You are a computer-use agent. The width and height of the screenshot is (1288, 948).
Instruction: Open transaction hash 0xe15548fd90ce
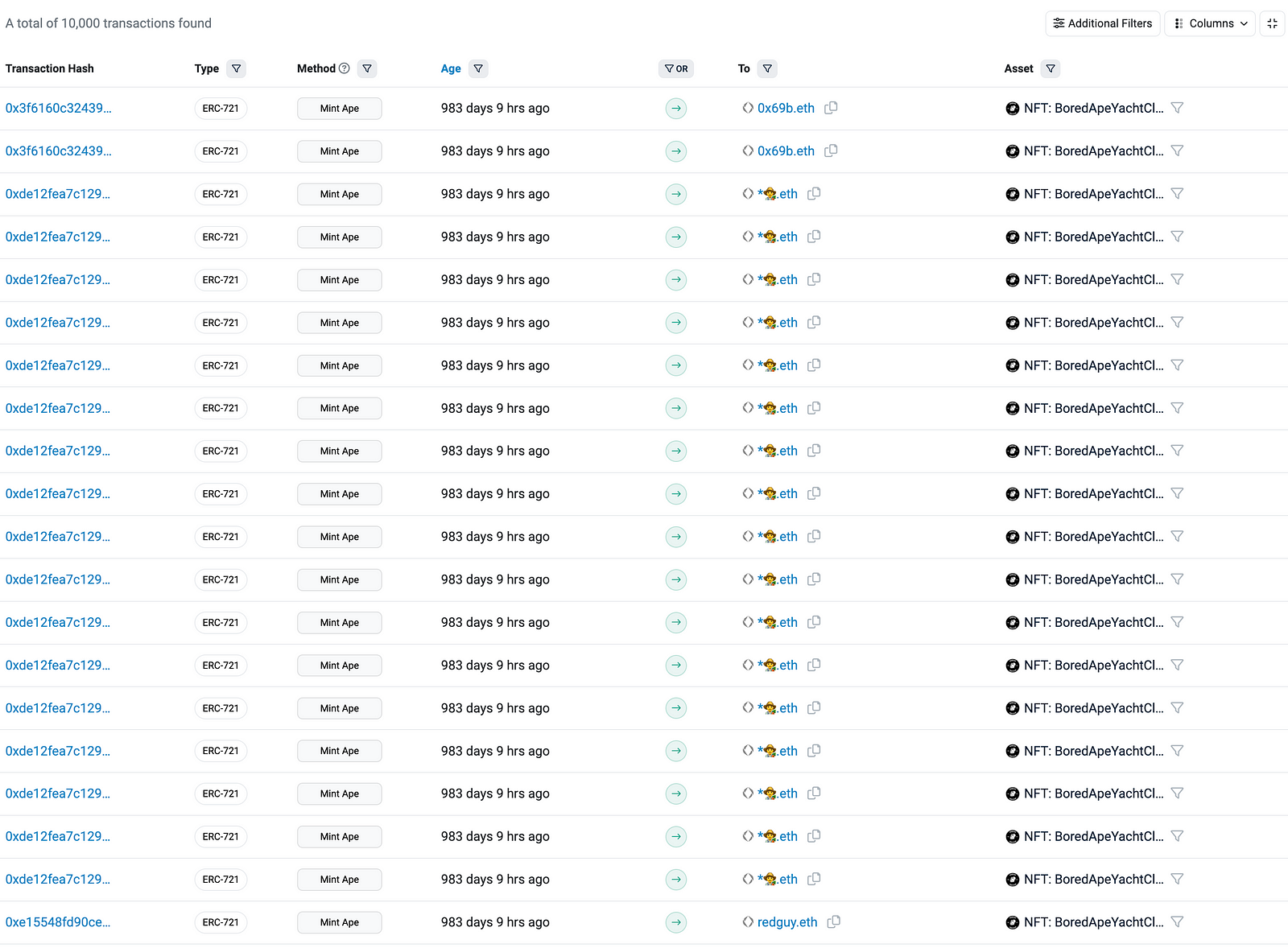click(58, 922)
